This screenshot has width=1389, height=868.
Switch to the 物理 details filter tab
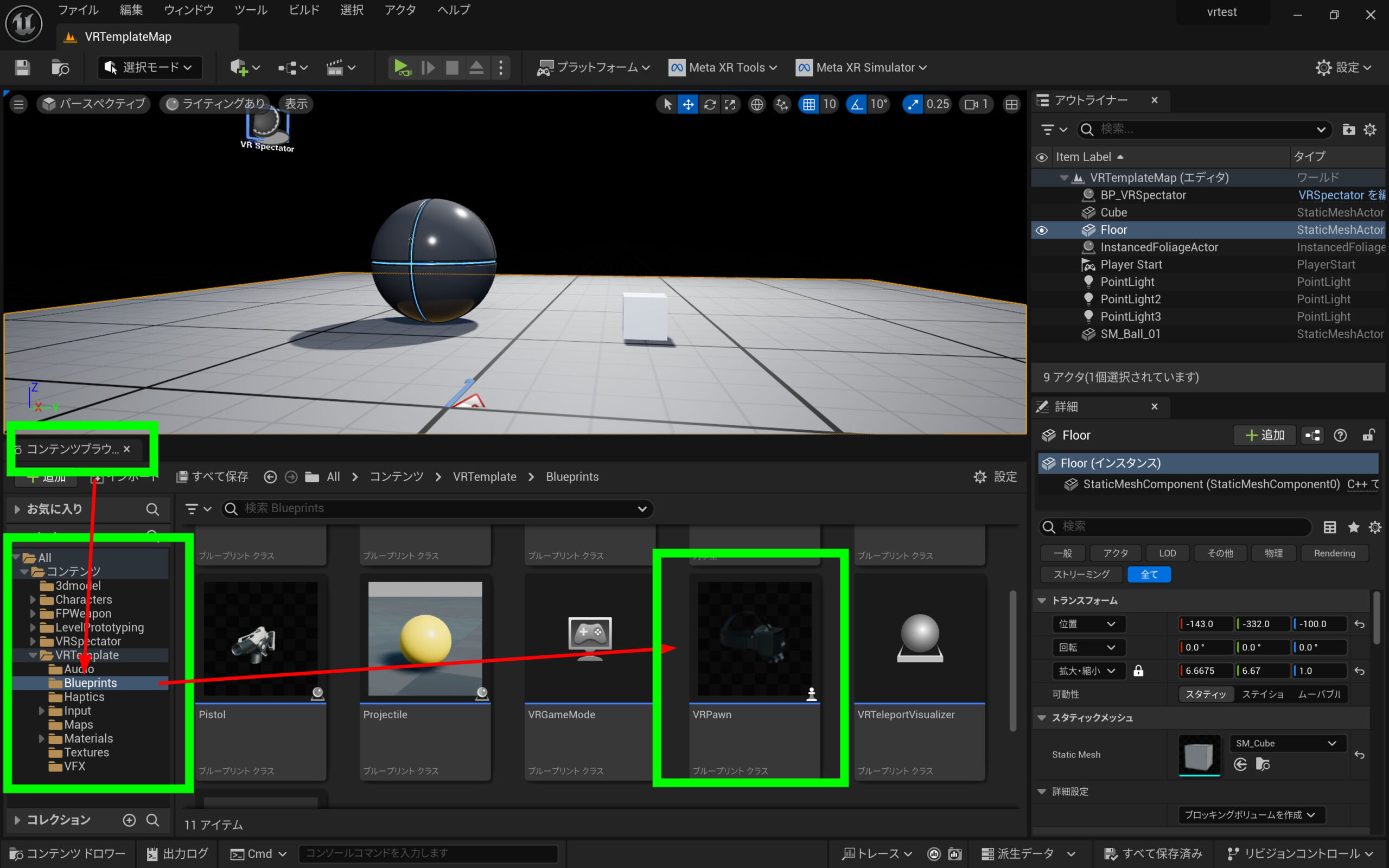(1273, 553)
